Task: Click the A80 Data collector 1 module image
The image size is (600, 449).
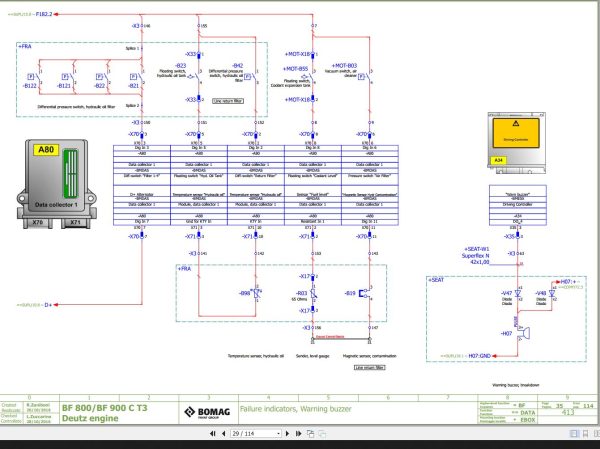Action: click(x=57, y=184)
